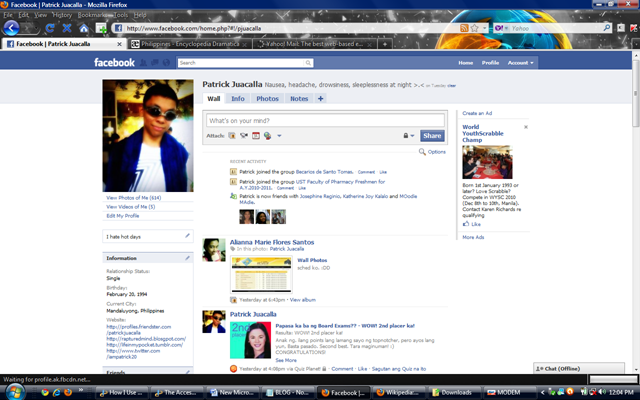This screenshot has height=400, width=640.
Task: Open the View Photos of Me link
Action: tap(133, 198)
